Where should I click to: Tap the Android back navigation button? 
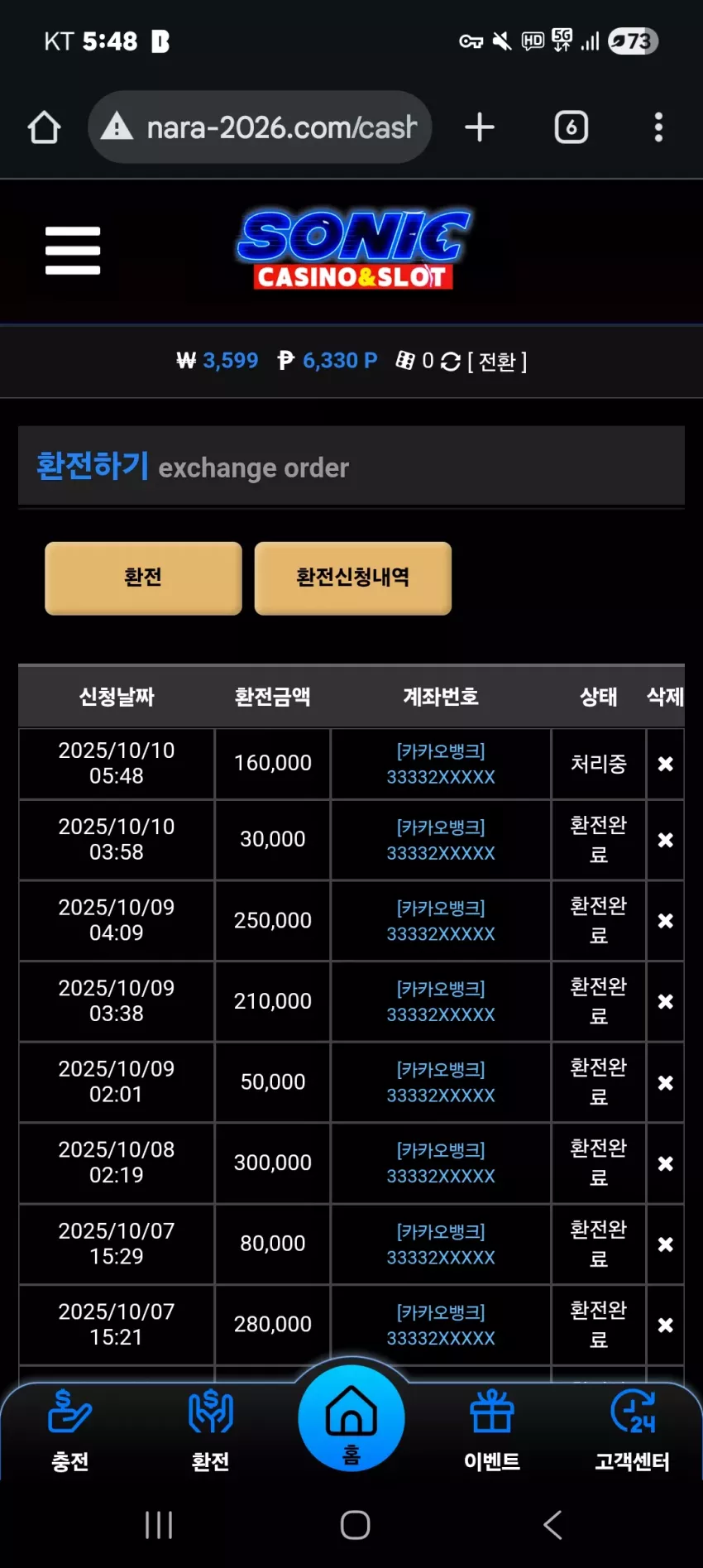552,1524
